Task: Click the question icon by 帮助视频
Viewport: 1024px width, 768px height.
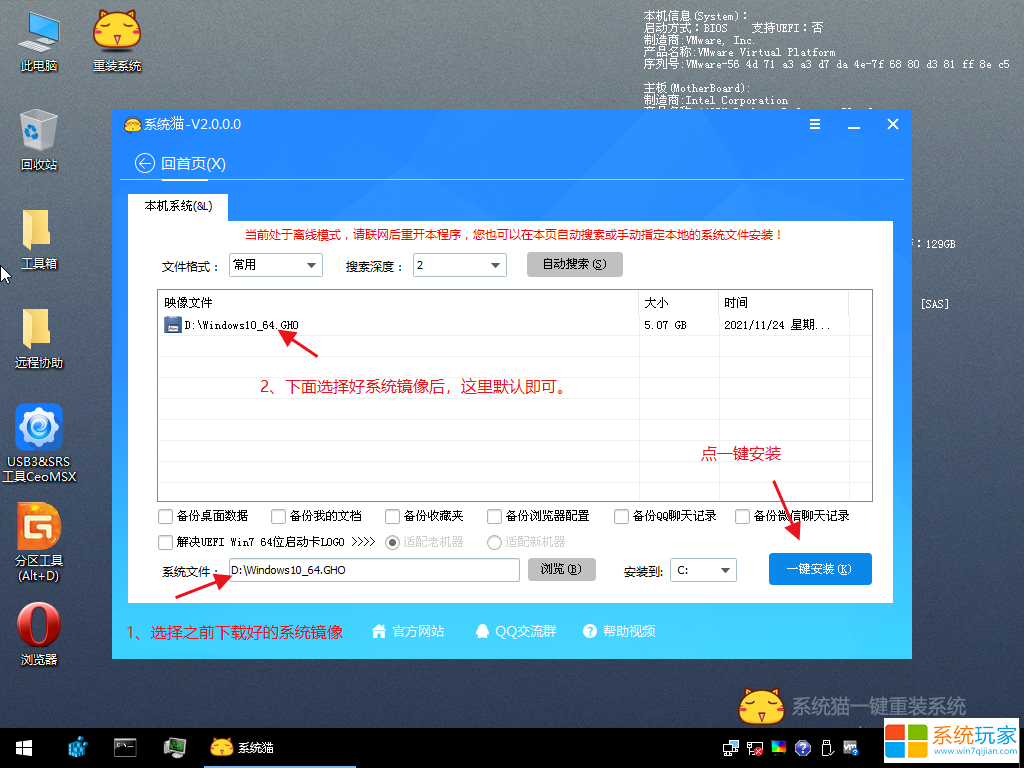Action: click(x=590, y=632)
